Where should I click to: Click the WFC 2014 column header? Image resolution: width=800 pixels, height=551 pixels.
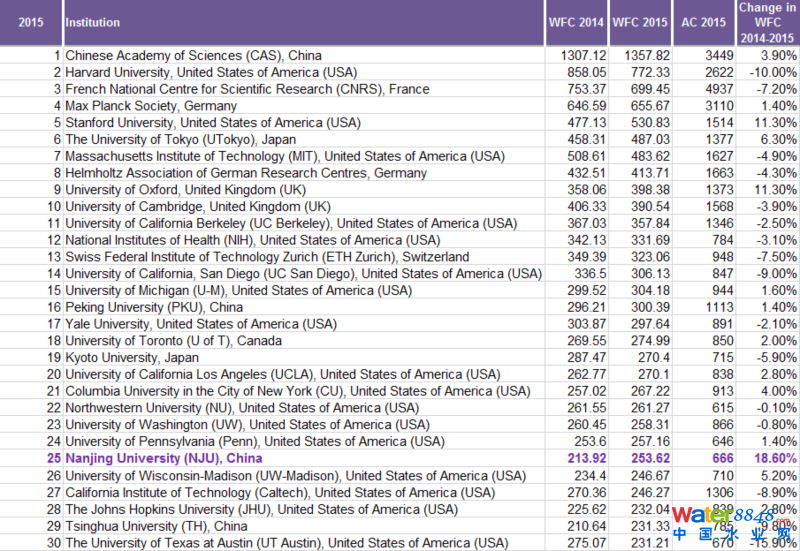click(576, 22)
